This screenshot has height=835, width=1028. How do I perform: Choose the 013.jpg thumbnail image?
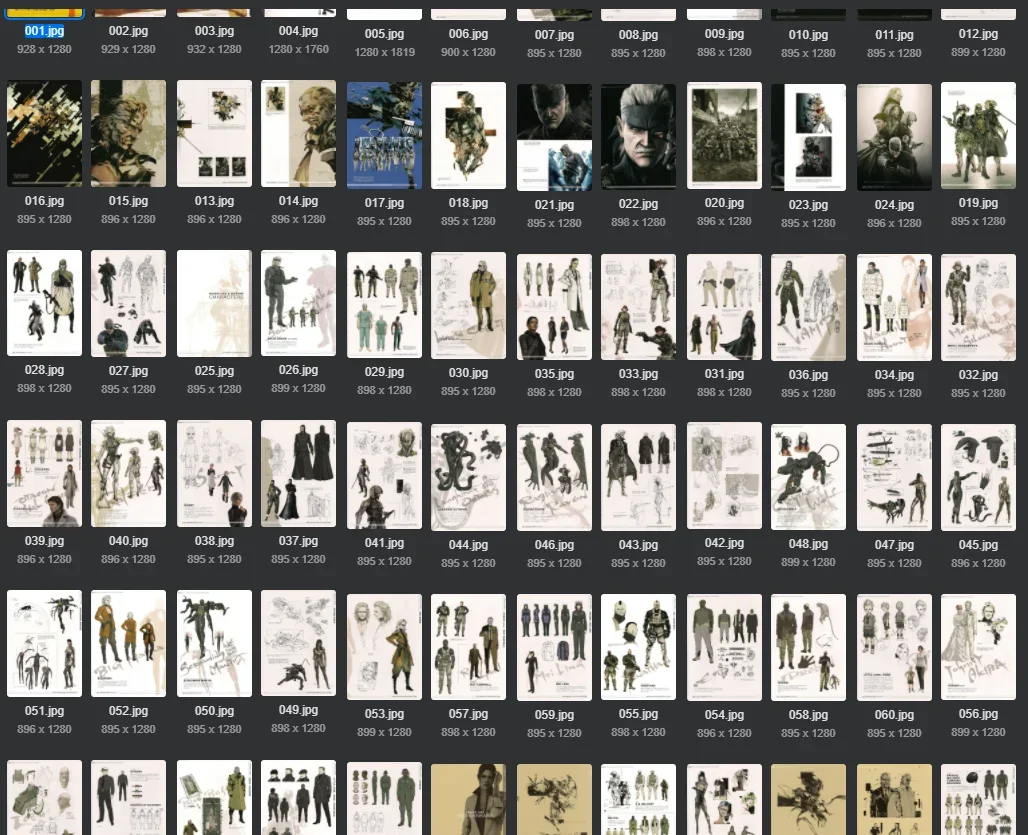[x=214, y=134]
